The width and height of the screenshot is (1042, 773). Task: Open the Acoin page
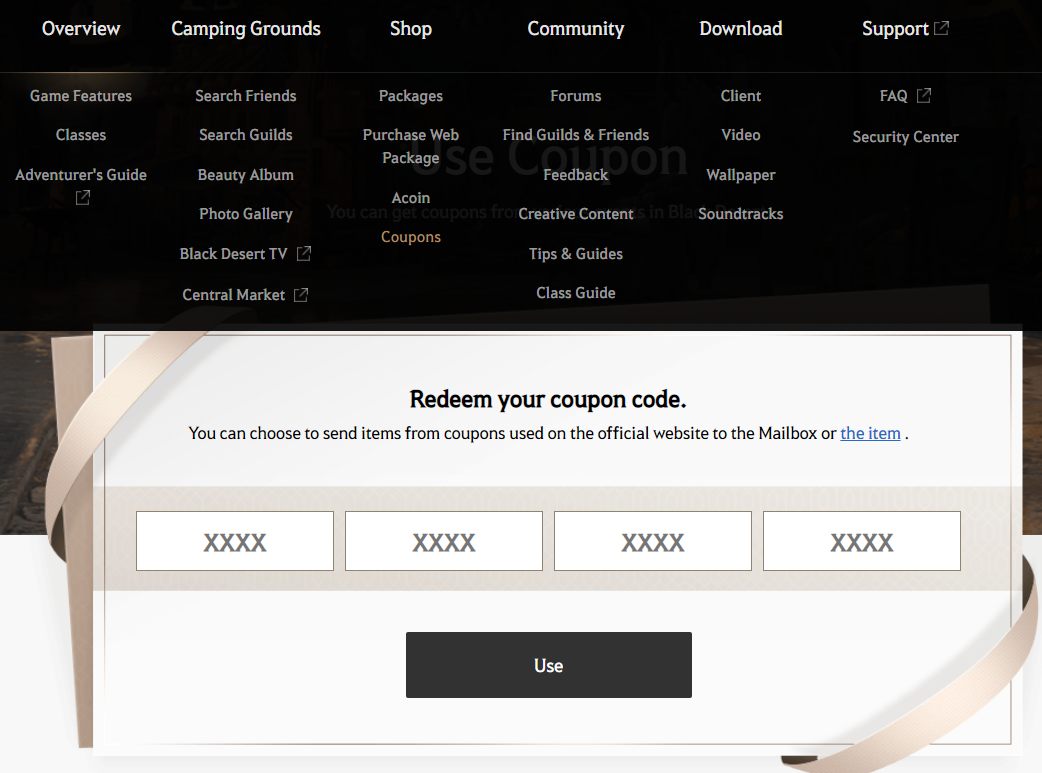click(411, 197)
